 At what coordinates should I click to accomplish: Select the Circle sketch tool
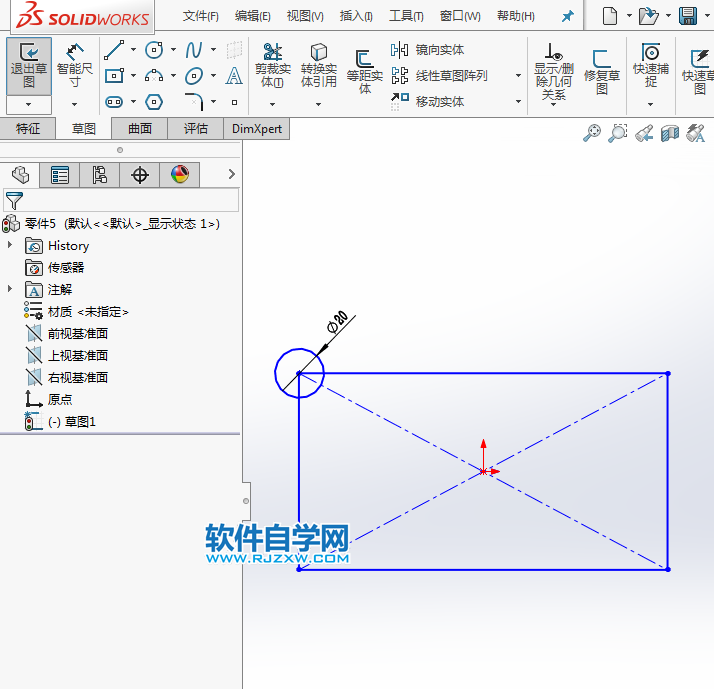154,50
